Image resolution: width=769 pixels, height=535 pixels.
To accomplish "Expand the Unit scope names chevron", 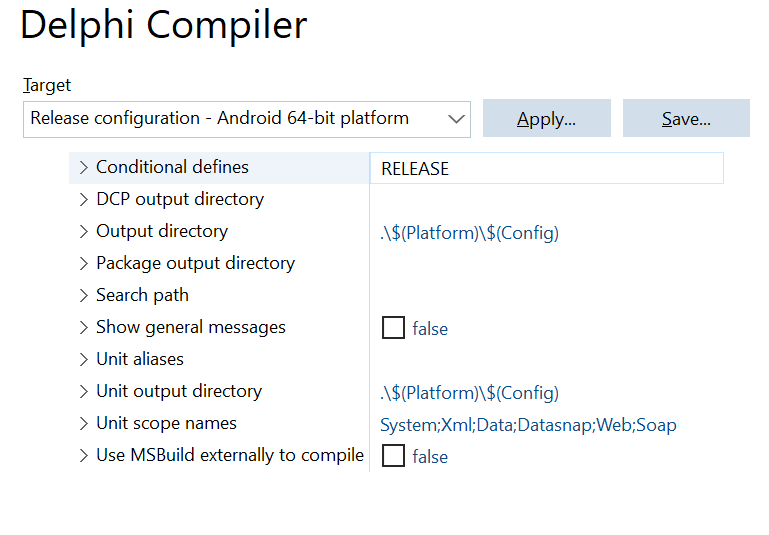I will pyautogui.click(x=83, y=424).
